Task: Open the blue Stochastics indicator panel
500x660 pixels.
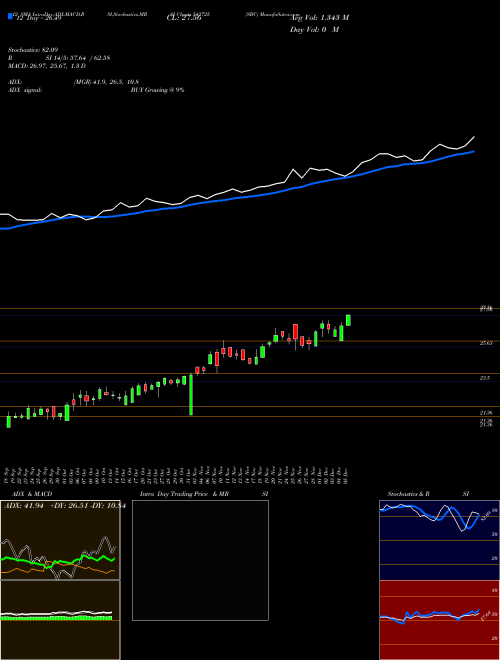Action: [439, 540]
